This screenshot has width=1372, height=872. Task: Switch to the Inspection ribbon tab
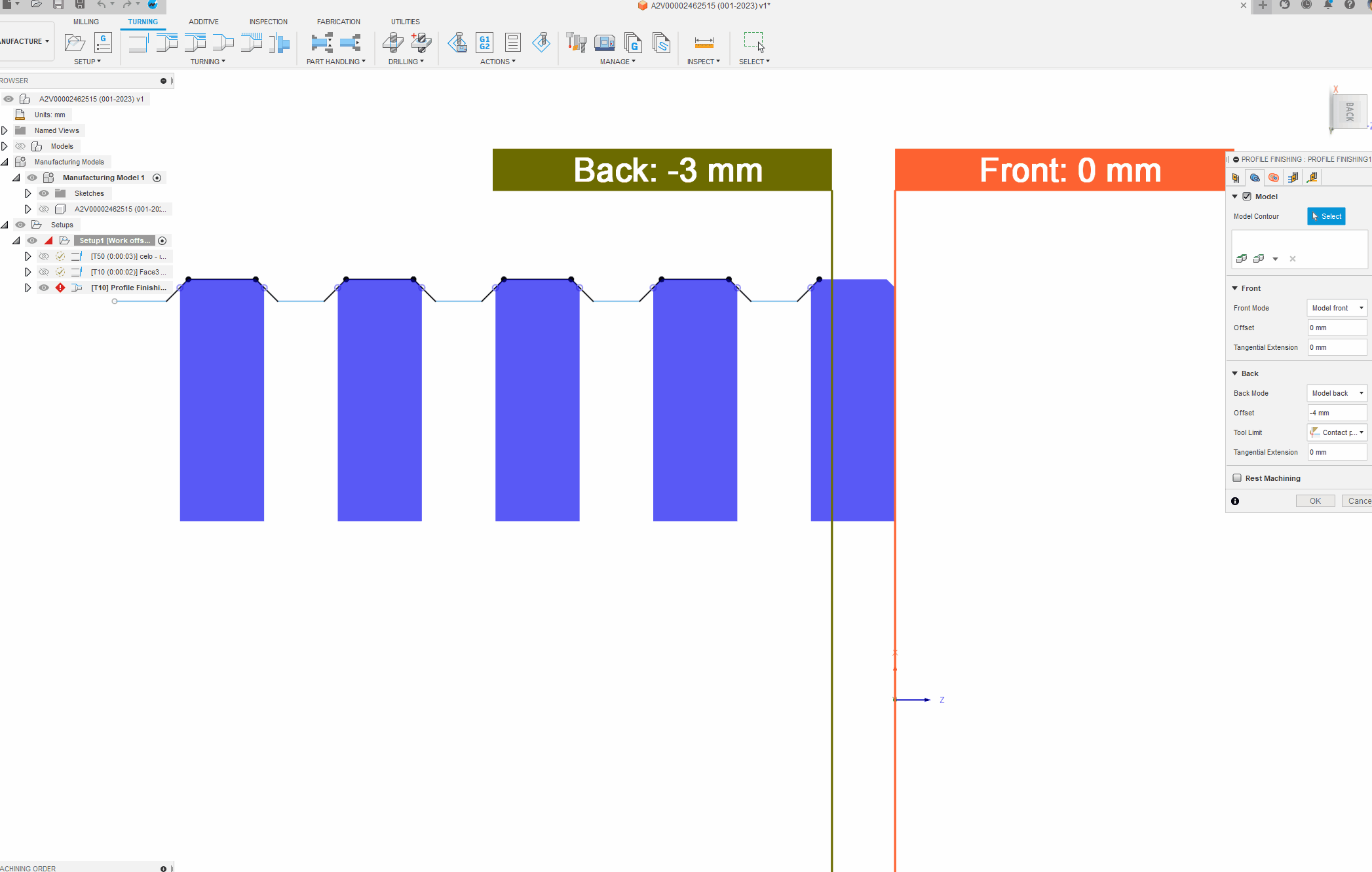tap(268, 22)
